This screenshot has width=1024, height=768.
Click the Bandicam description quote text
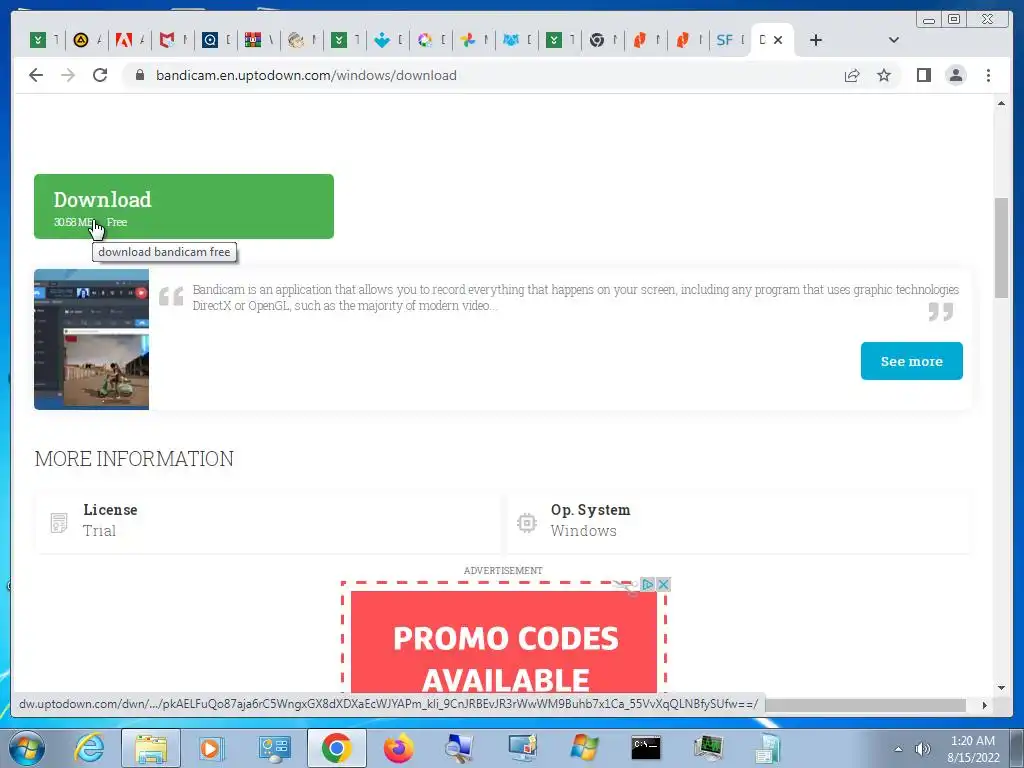575,297
